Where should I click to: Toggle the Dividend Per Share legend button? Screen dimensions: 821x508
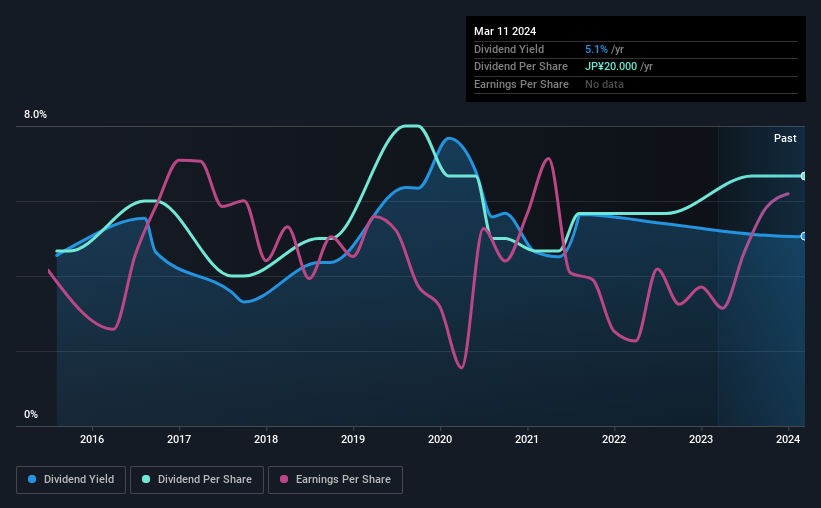[197, 480]
